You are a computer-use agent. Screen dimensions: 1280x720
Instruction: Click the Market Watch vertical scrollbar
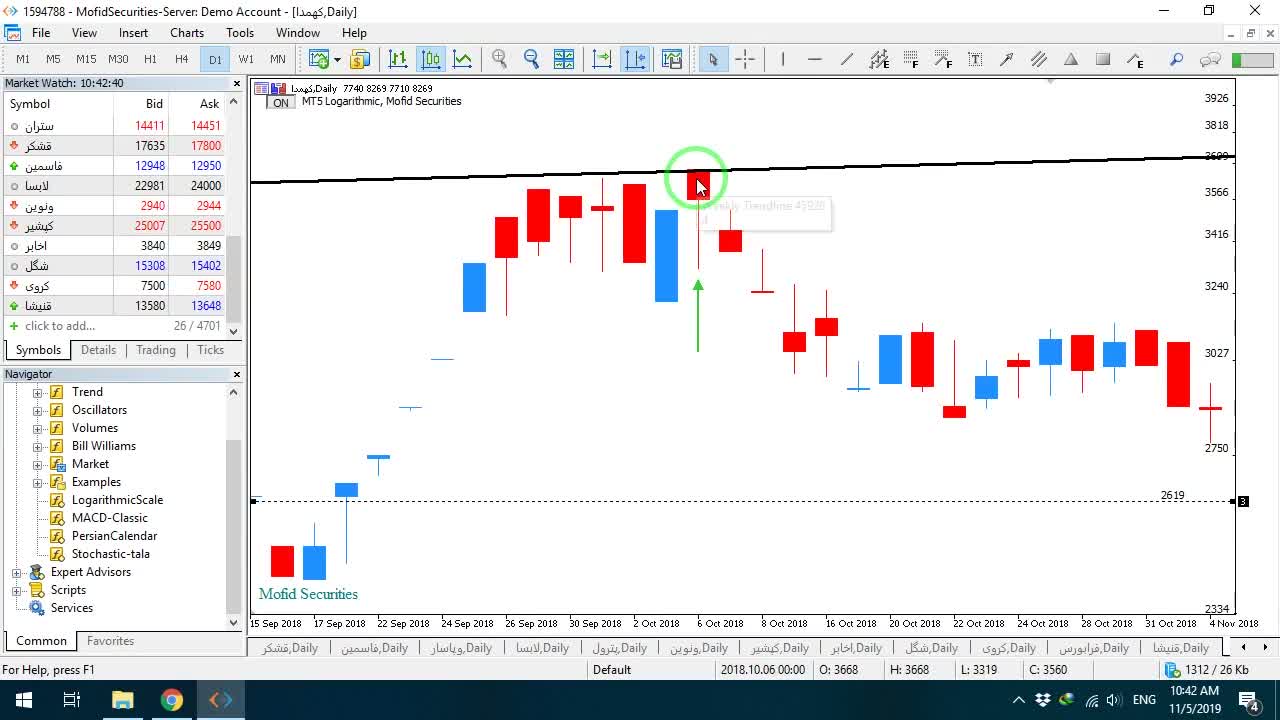click(x=234, y=216)
